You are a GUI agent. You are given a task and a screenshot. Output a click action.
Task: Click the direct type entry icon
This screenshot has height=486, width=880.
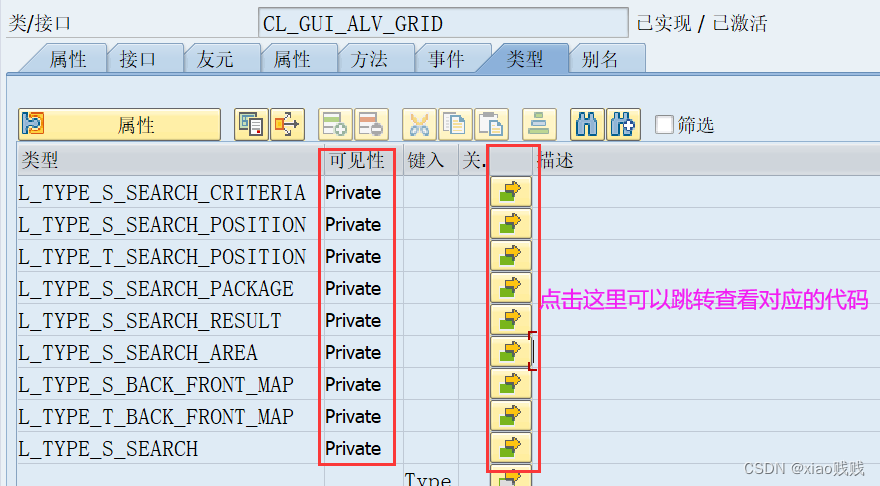pos(251,125)
